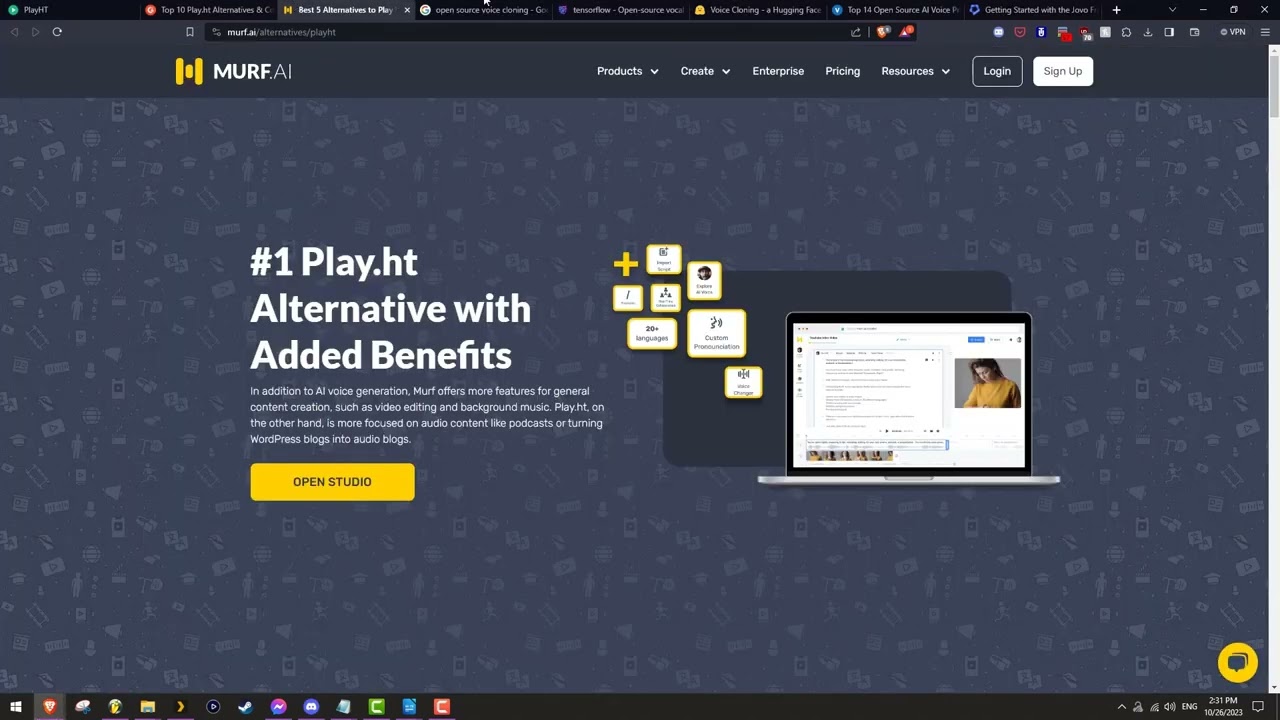Expand the Resources dropdown menu
Viewport: 1280px width, 720px height.
click(x=915, y=71)
